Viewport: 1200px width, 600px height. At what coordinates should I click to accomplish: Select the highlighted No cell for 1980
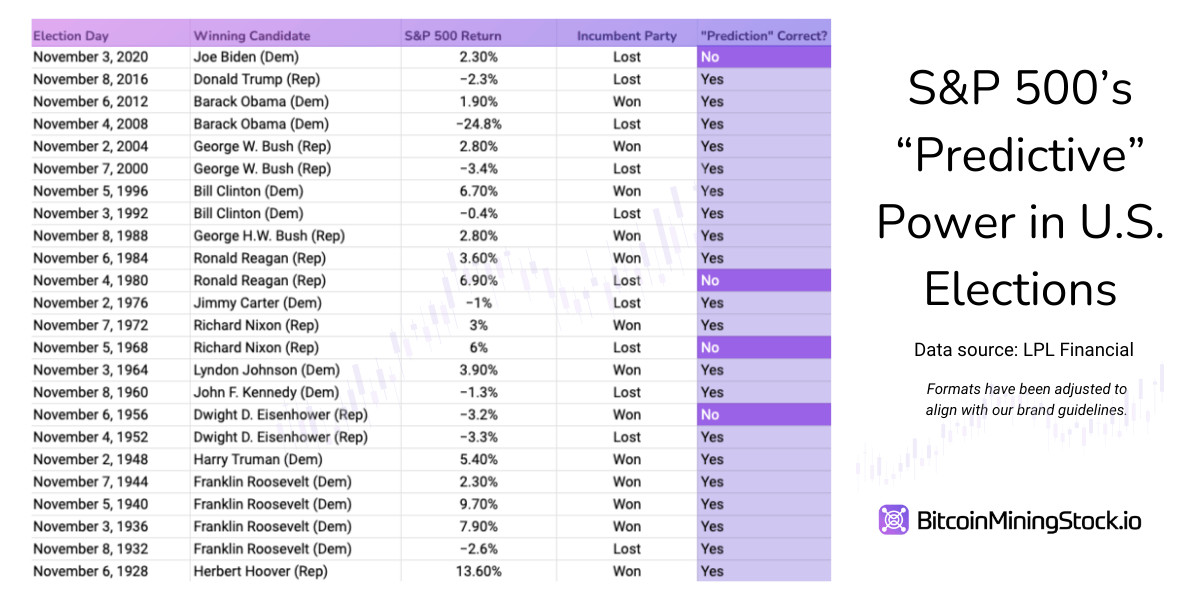point(763,280)
